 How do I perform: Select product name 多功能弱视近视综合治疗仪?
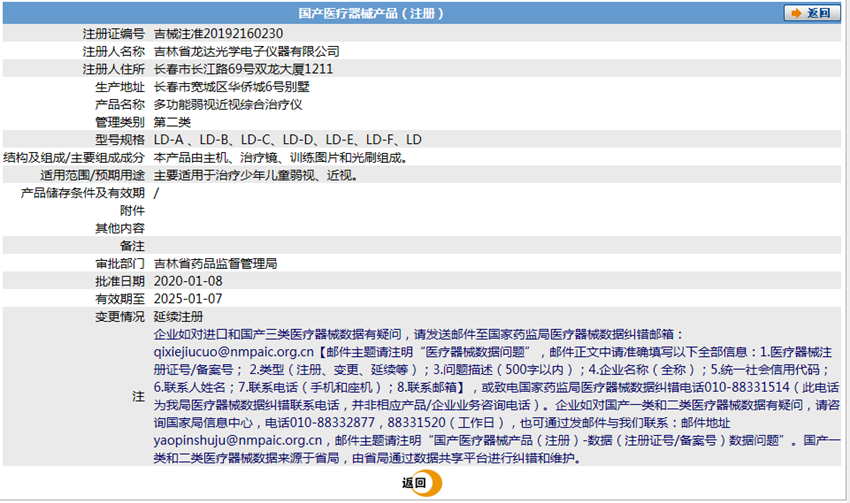pos(228,105)
